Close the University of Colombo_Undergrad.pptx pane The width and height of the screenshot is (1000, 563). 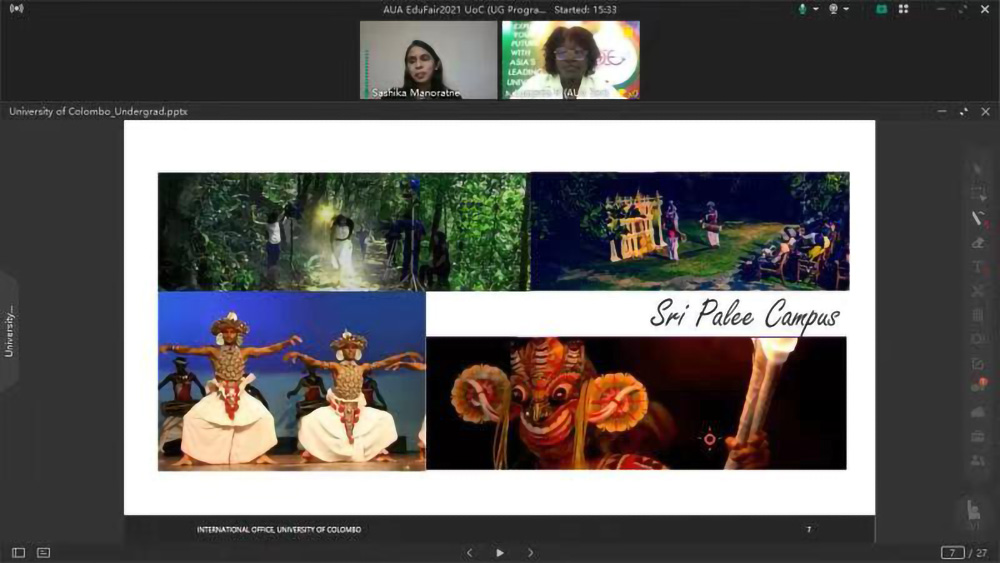[985, 112]
